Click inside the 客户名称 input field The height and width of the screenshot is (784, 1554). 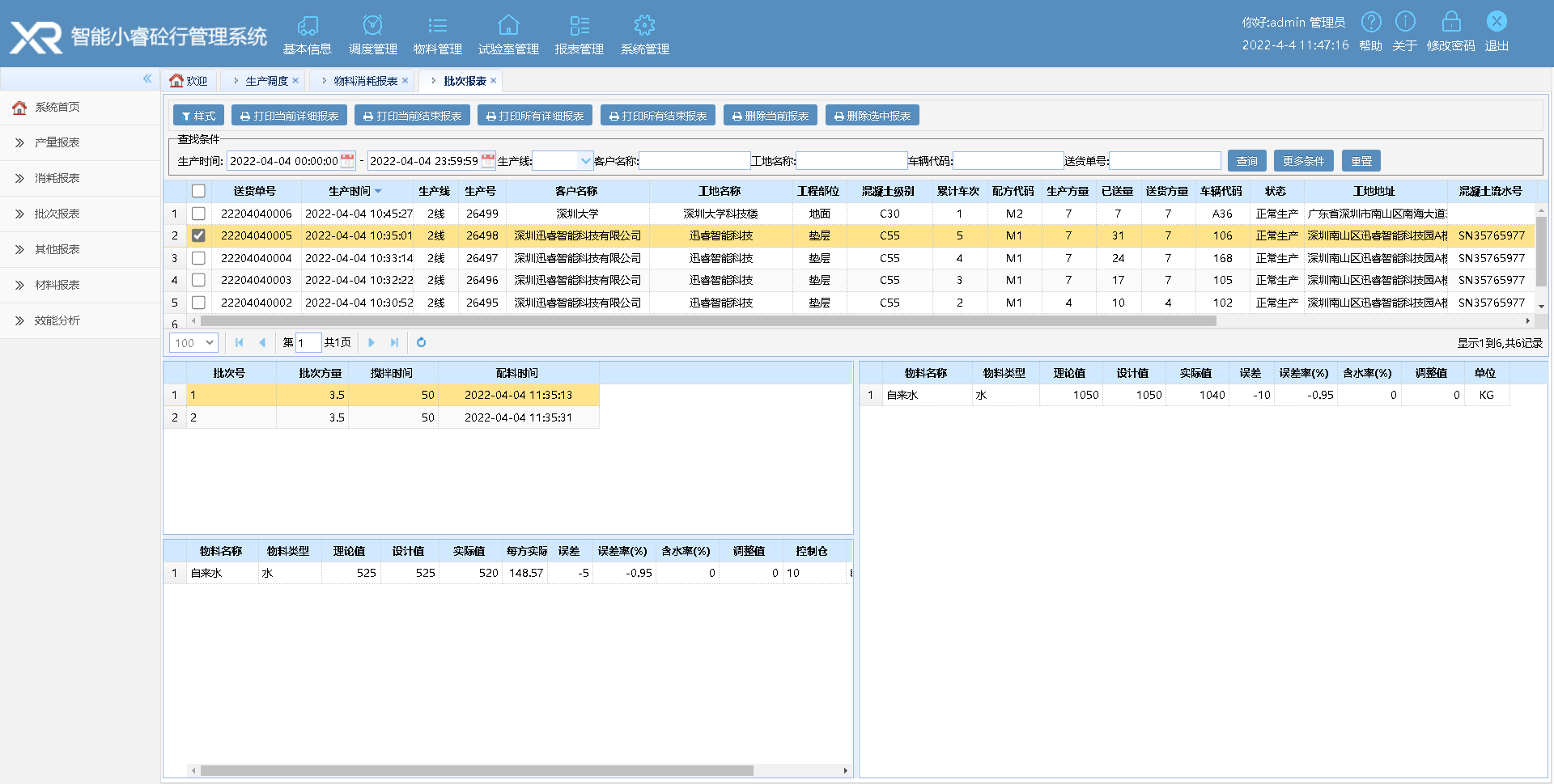coord(694,161)
